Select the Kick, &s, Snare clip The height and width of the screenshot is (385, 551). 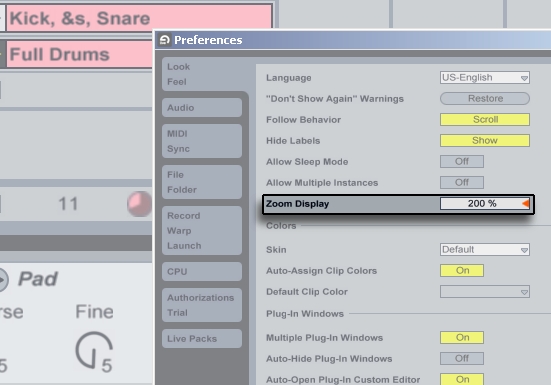point(139,18)
